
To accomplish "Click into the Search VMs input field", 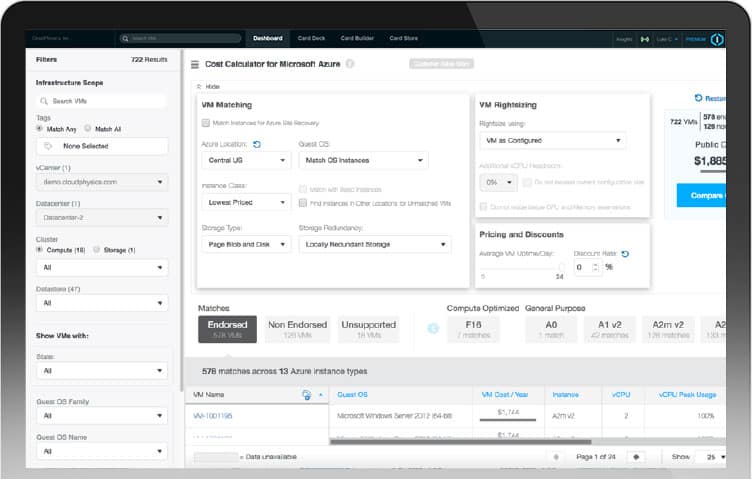I will click(x=102, y=101).
